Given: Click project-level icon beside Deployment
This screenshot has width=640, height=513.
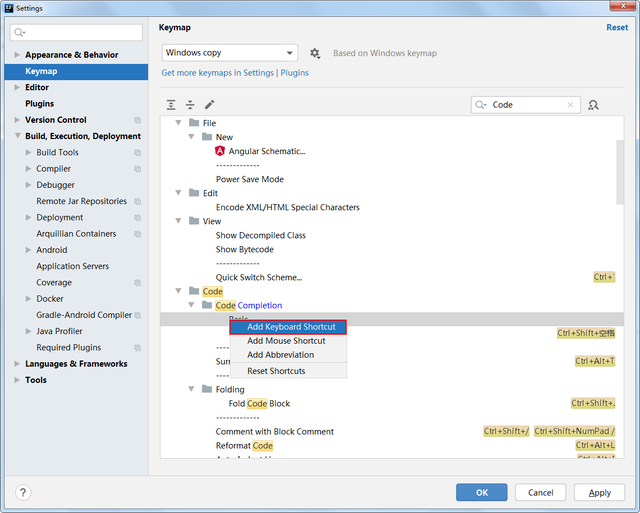Looking at the screenshot, I should (138, 218).
